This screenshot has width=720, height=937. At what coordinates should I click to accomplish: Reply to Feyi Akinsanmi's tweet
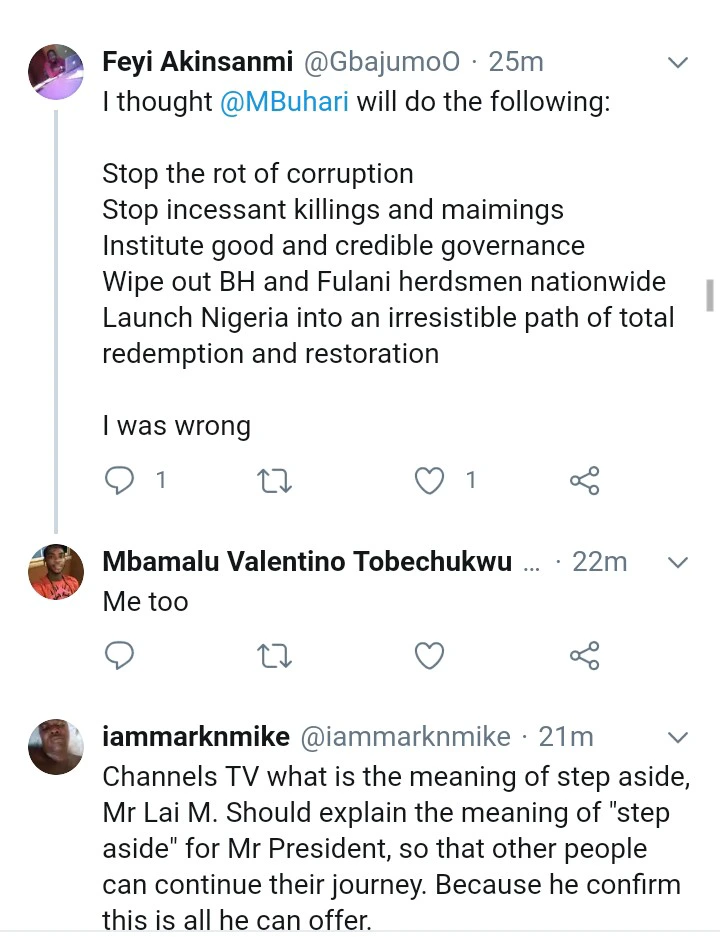(x=120, y=481)
